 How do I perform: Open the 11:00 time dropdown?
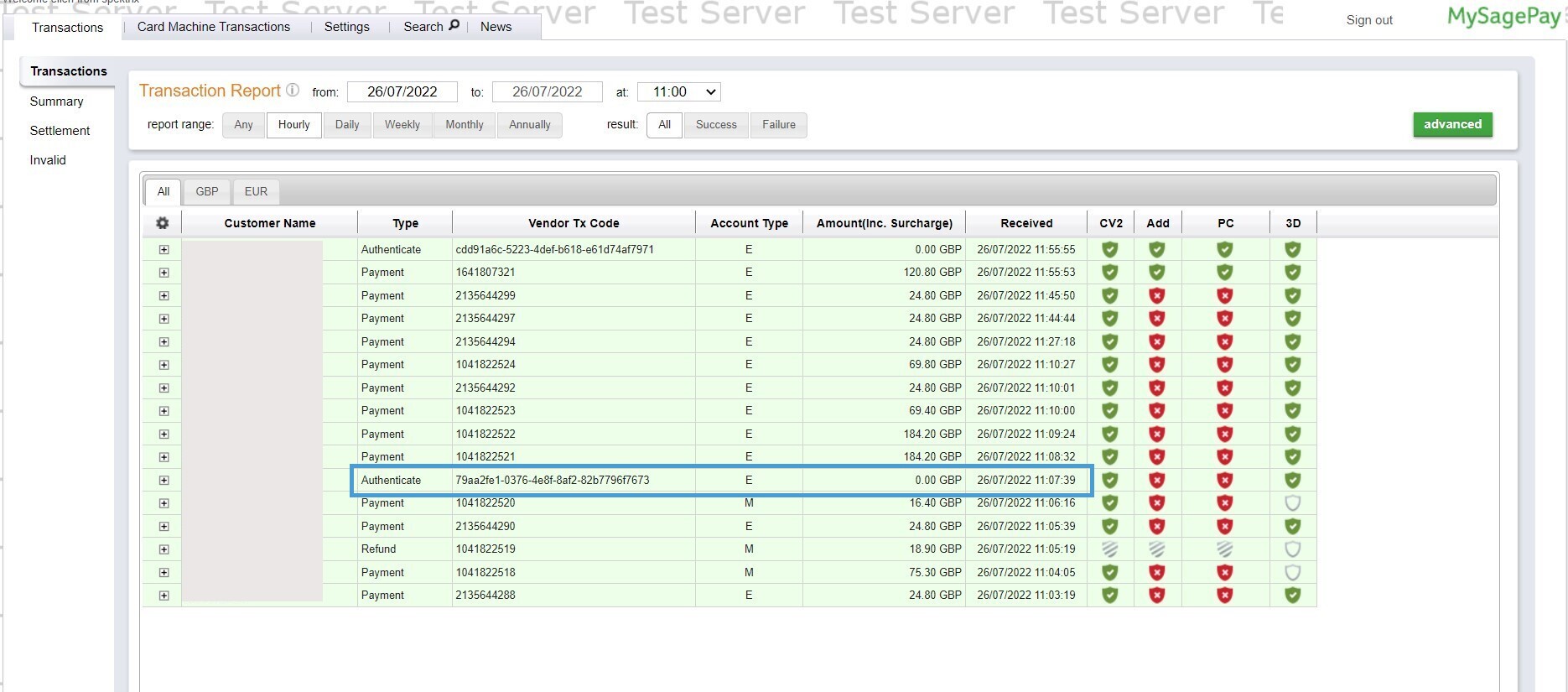click(679, 92)
